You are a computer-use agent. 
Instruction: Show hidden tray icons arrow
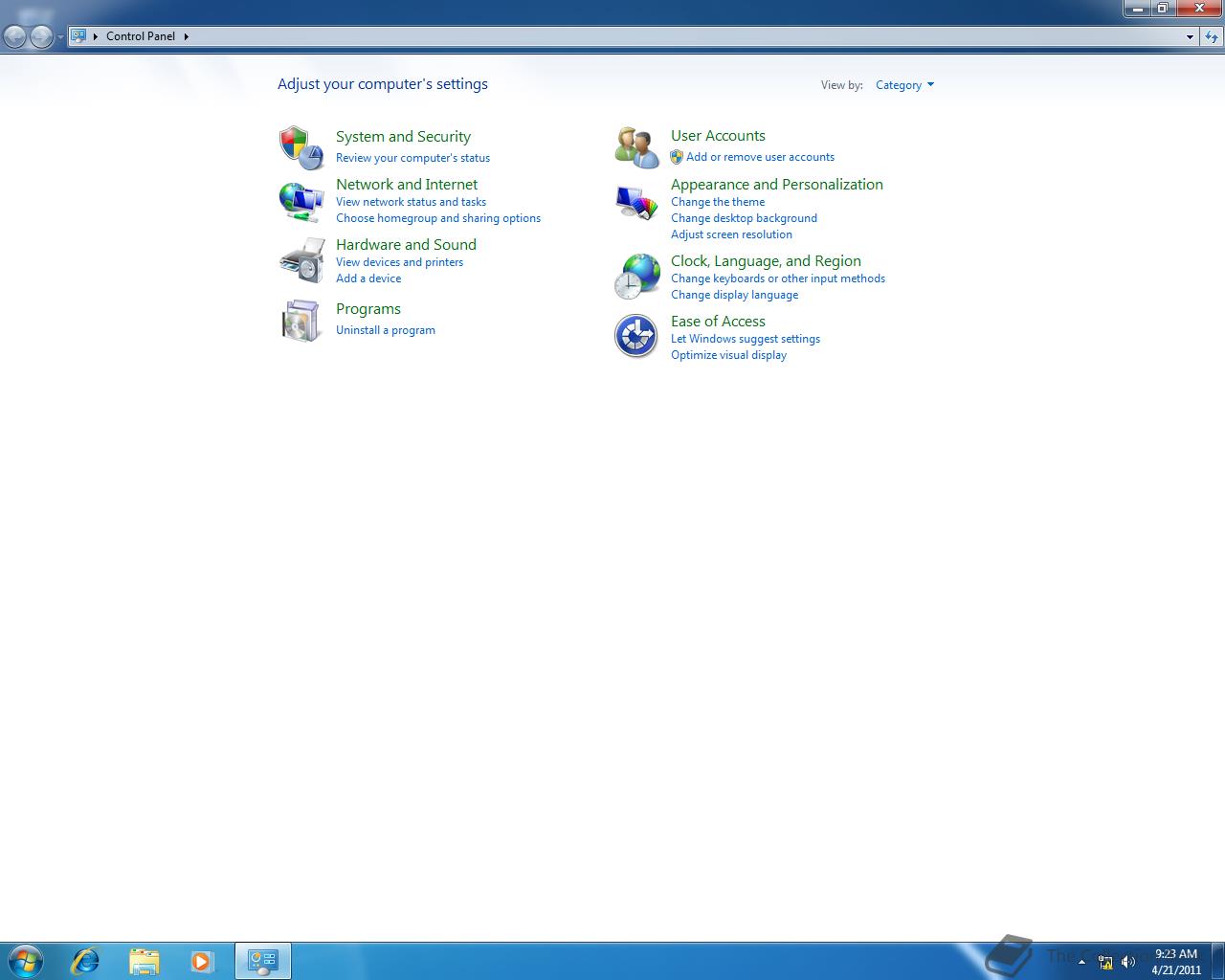coord(1082,962)
